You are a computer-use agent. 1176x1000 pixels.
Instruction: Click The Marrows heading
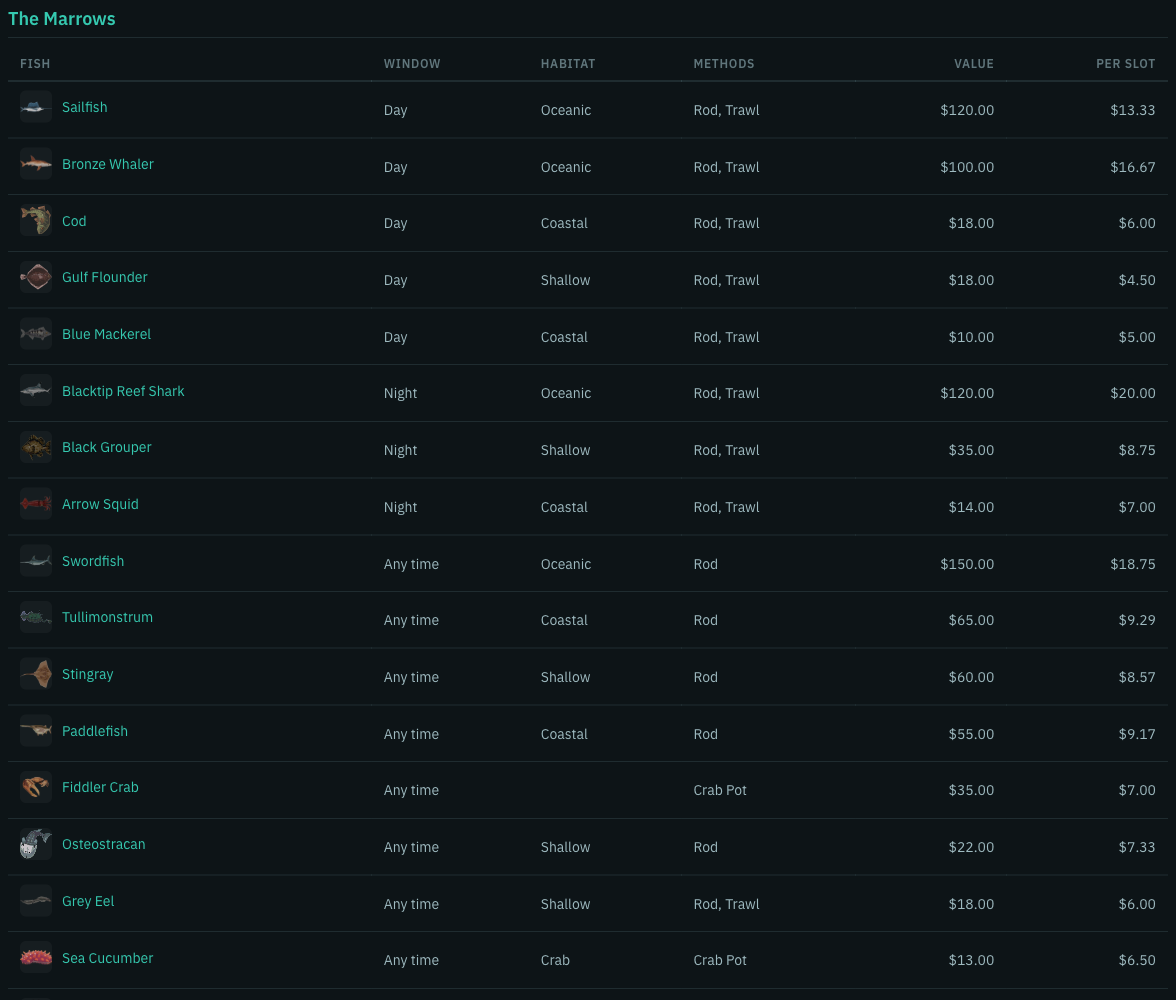tap(62, 19)
